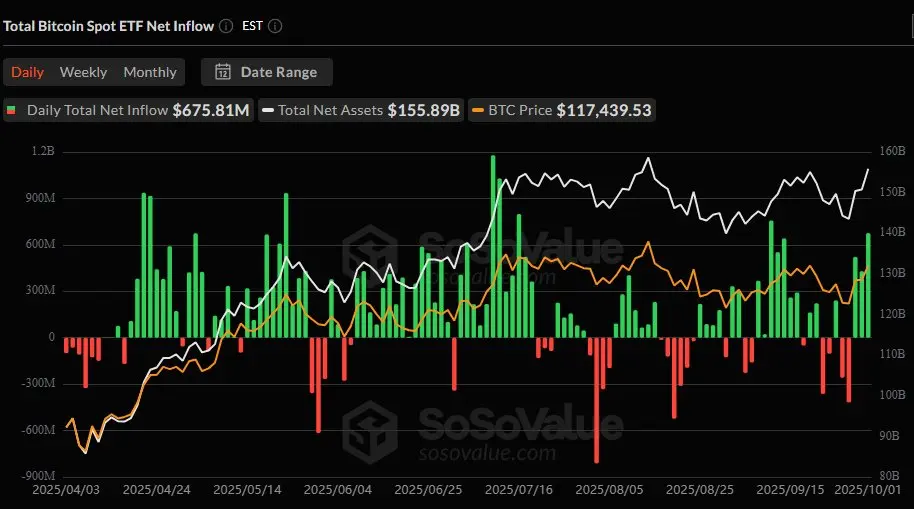
Task: Click the calendar icon in Date Range
Action: pos(223,72)
